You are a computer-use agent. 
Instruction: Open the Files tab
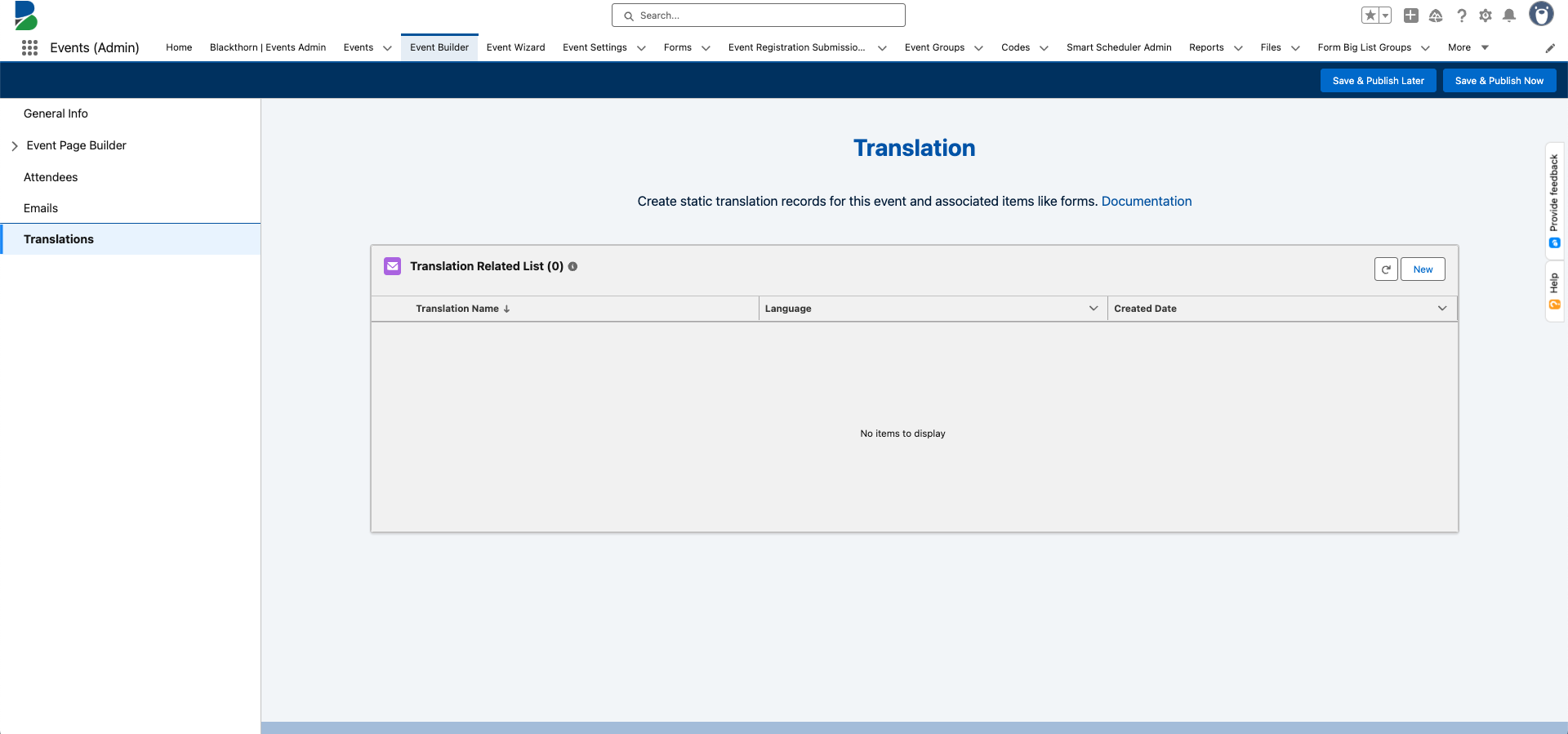1271,47
